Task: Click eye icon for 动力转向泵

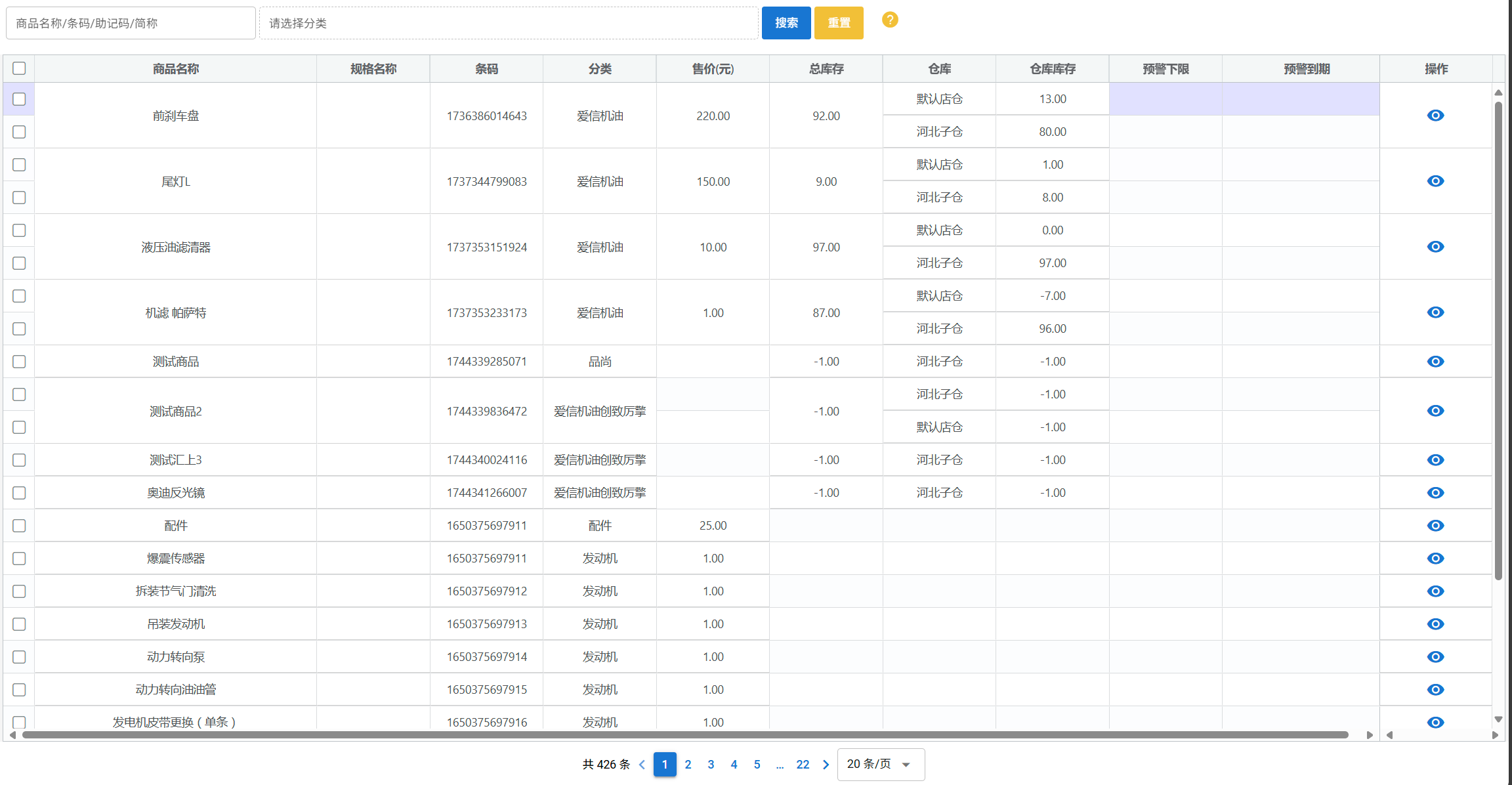Action: pos(1435,657)
